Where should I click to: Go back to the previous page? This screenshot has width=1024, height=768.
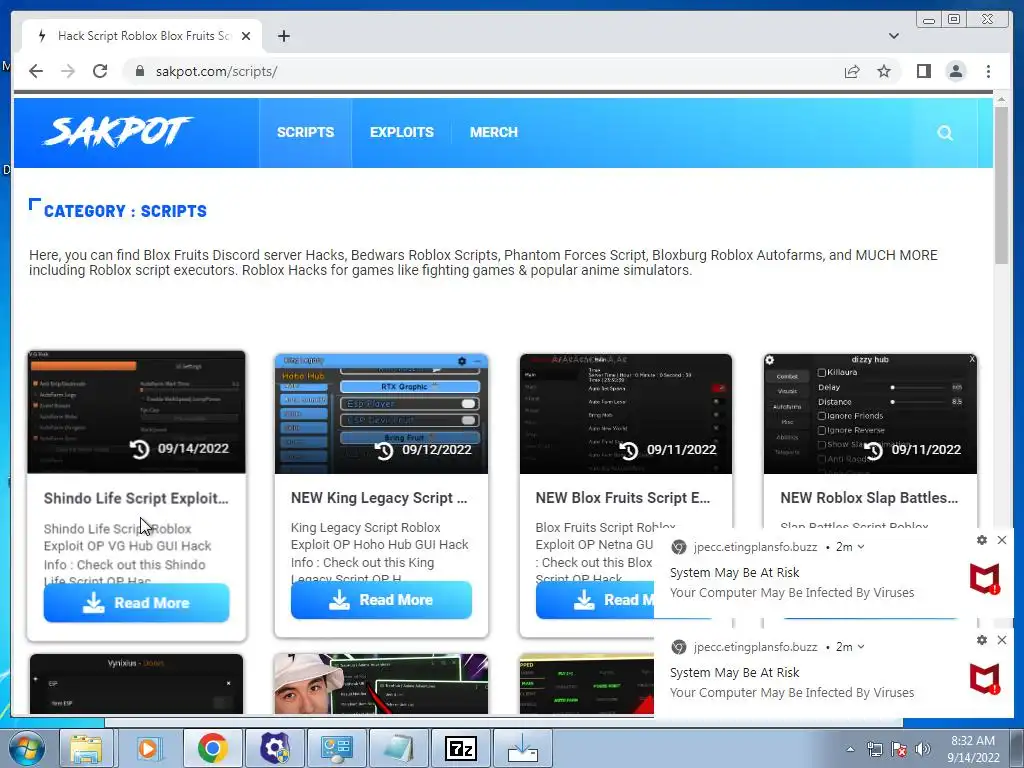tap(36, 71)
